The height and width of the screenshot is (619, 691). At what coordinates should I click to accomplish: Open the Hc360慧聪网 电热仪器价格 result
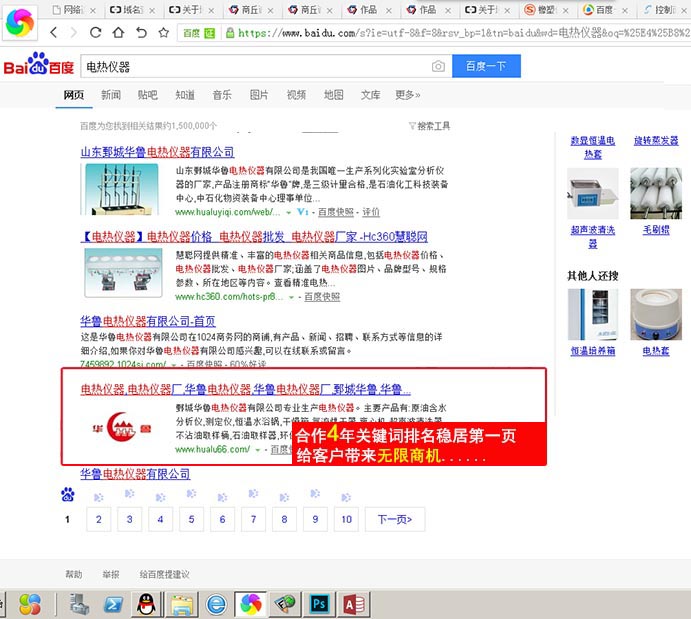tap(254, 237)
